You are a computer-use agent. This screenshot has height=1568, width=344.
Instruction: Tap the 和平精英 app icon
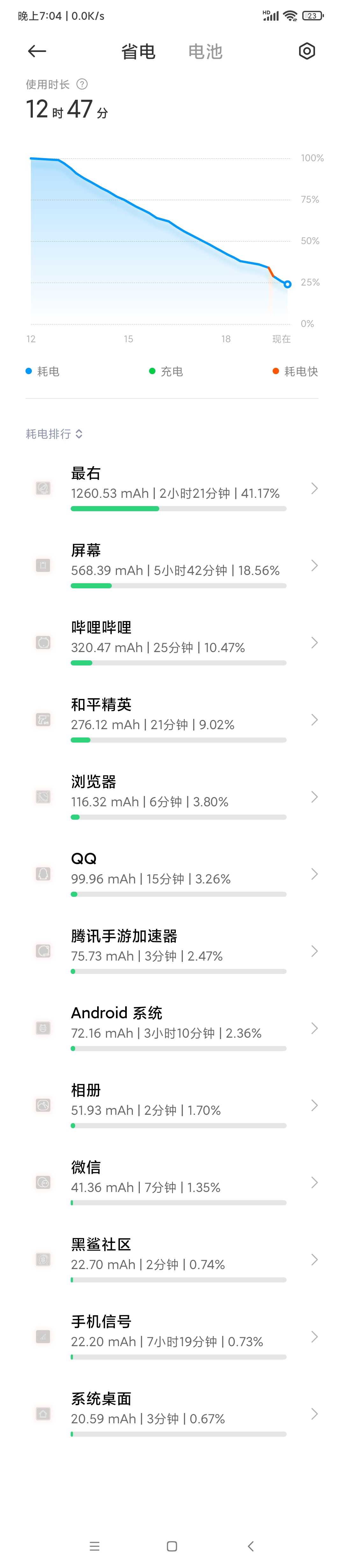tap(43, 720)
